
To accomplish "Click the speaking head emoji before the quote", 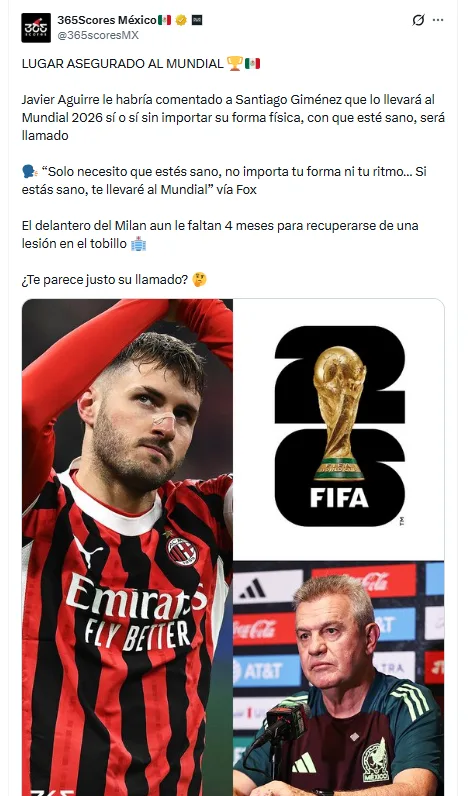I will tap(29, 172).
